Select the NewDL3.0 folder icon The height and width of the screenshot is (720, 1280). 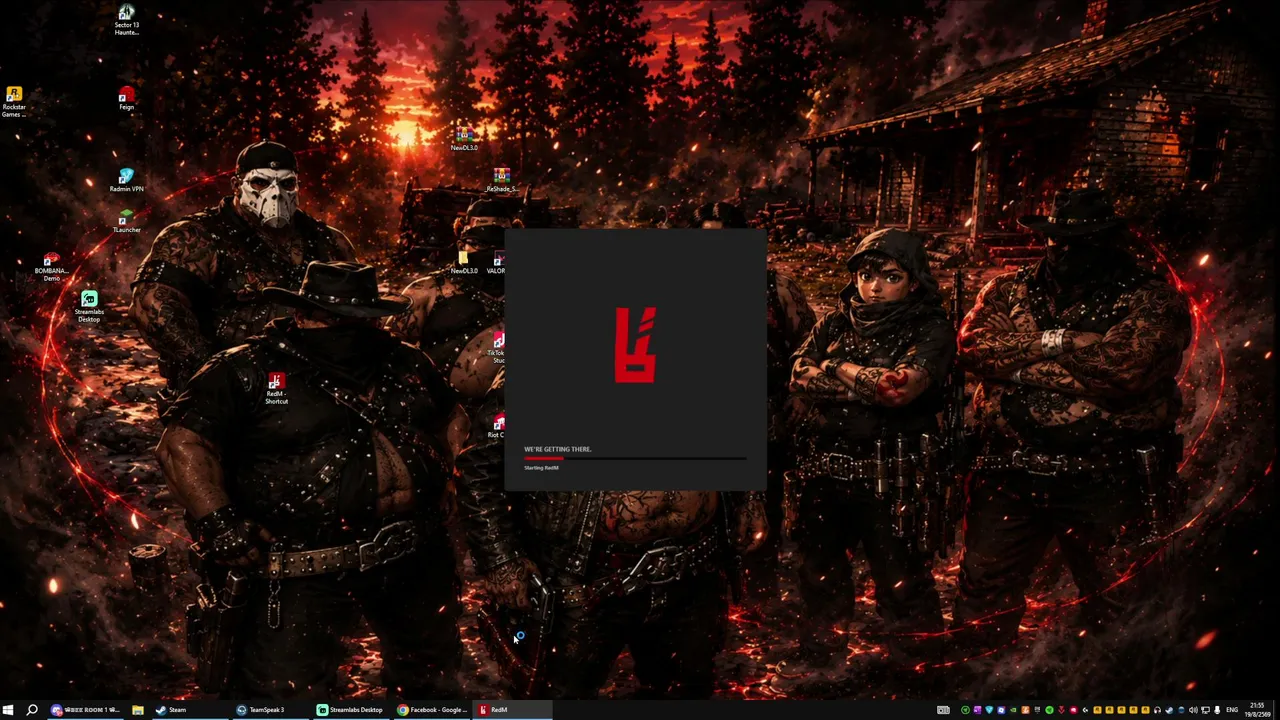point(463,262)
